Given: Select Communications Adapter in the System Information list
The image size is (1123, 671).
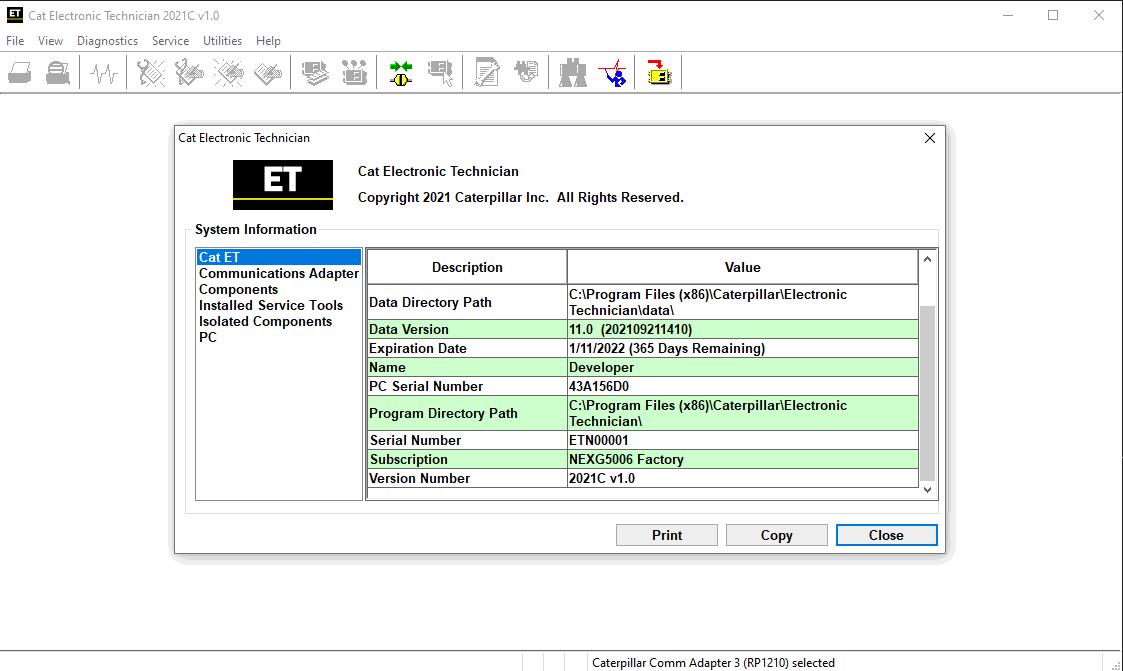Looking at the screenshot, I should 278,273.
